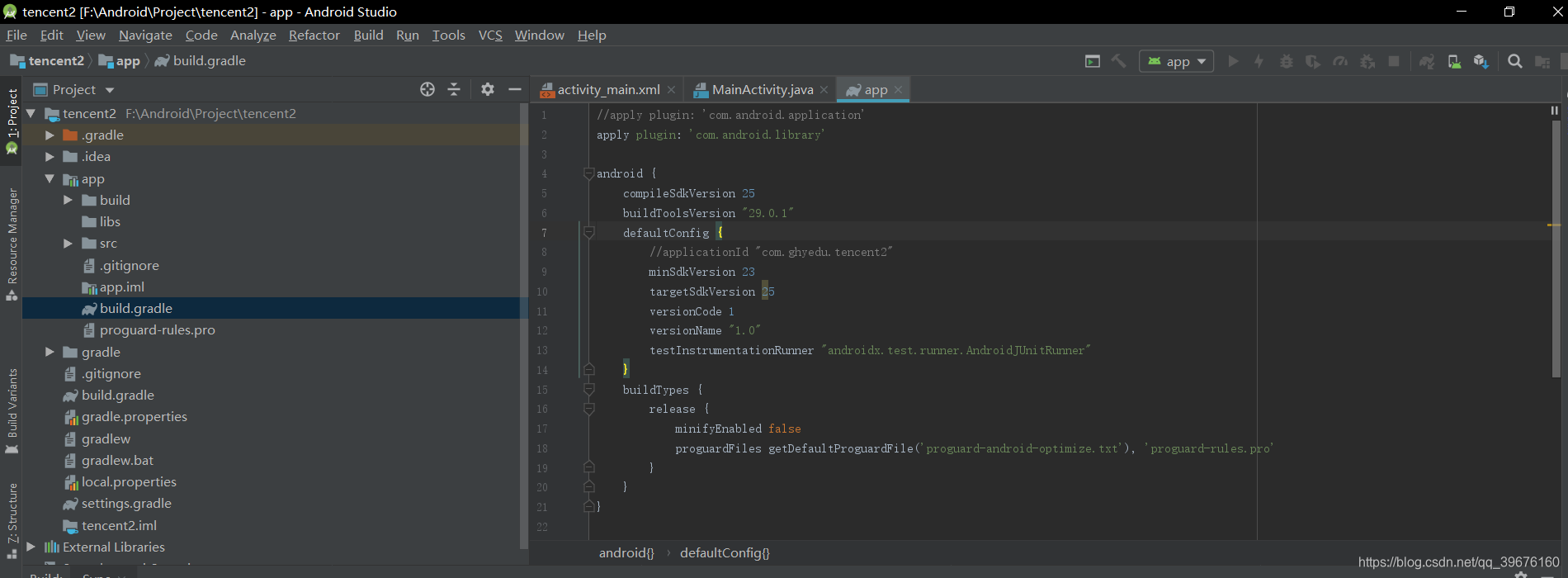
Task: Collapse the app module folder
Action: click(x=50, y=178)
